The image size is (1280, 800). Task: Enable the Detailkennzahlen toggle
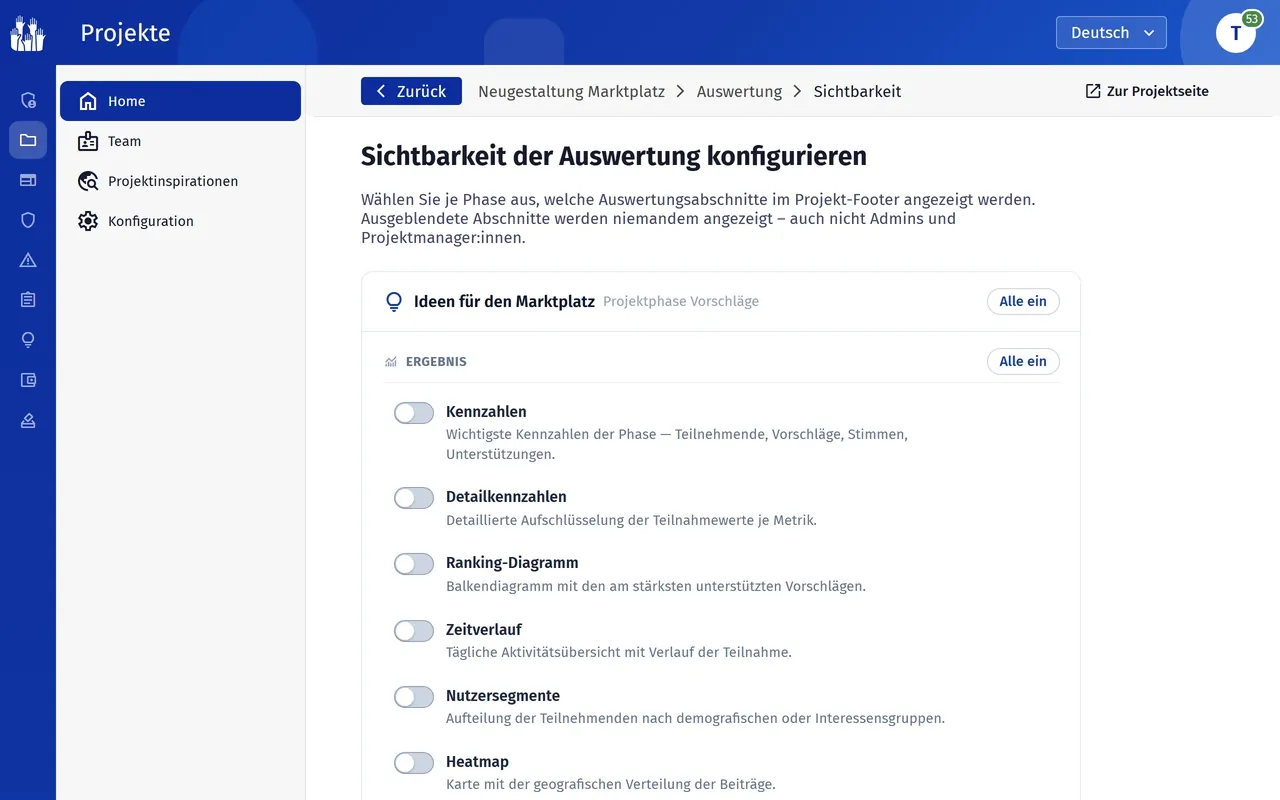point(414,498)
